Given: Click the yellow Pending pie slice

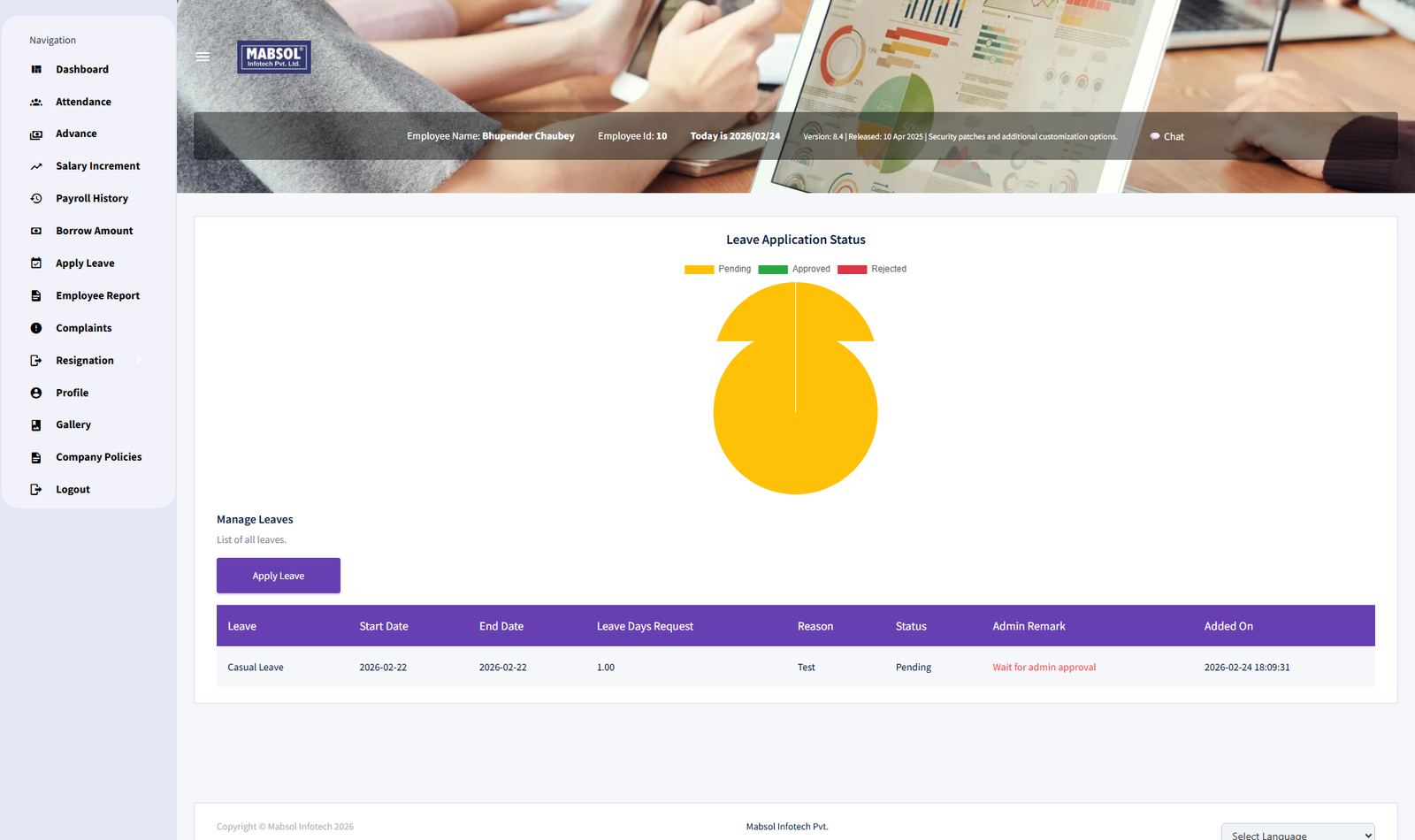Looking at the screenshot, I should click(795, 424).
